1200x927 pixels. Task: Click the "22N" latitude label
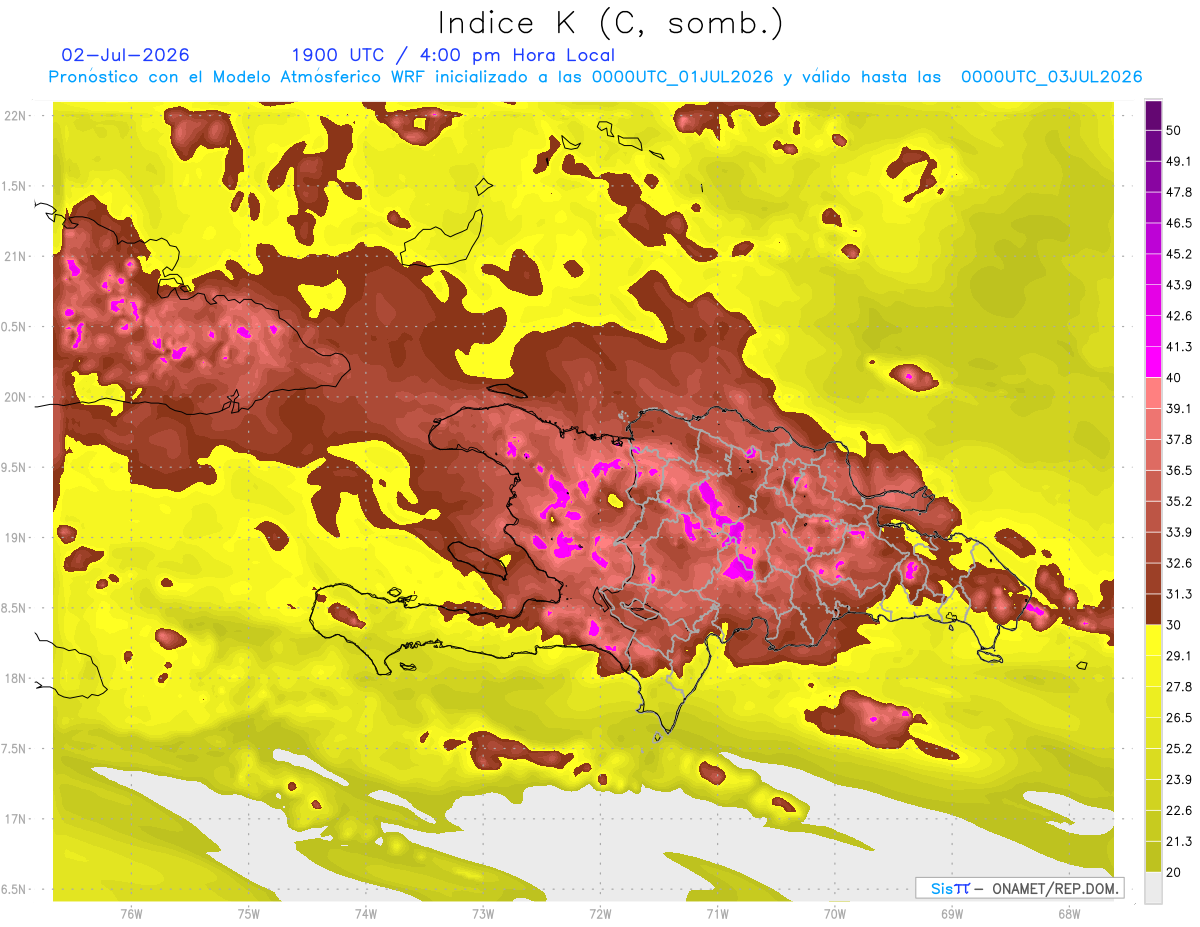pyautogui.click(x=16, y=115)
